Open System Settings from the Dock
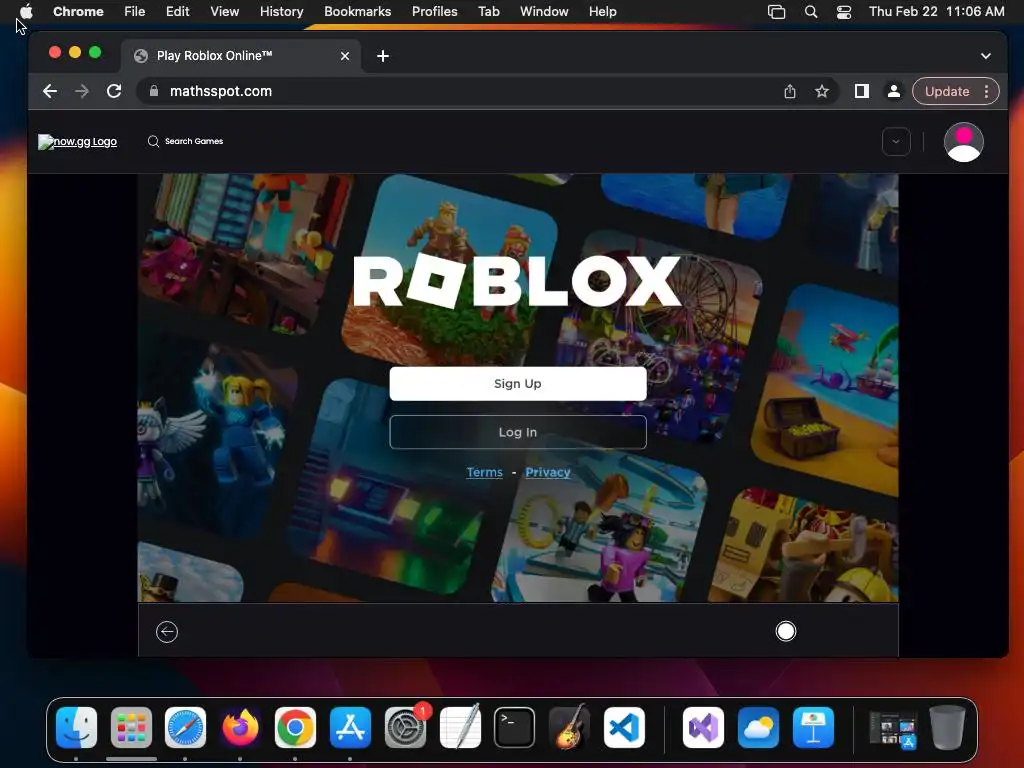Image resolution: width=1024 pixels, height=768 pixels. 405,728
